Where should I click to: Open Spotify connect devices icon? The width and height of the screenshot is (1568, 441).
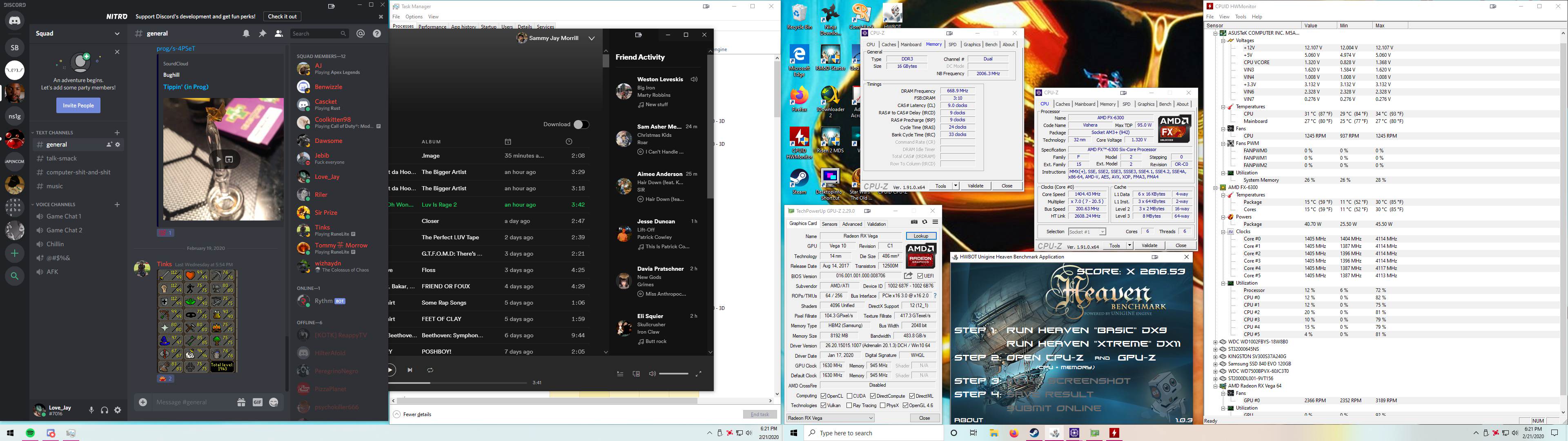coord(636,373)
